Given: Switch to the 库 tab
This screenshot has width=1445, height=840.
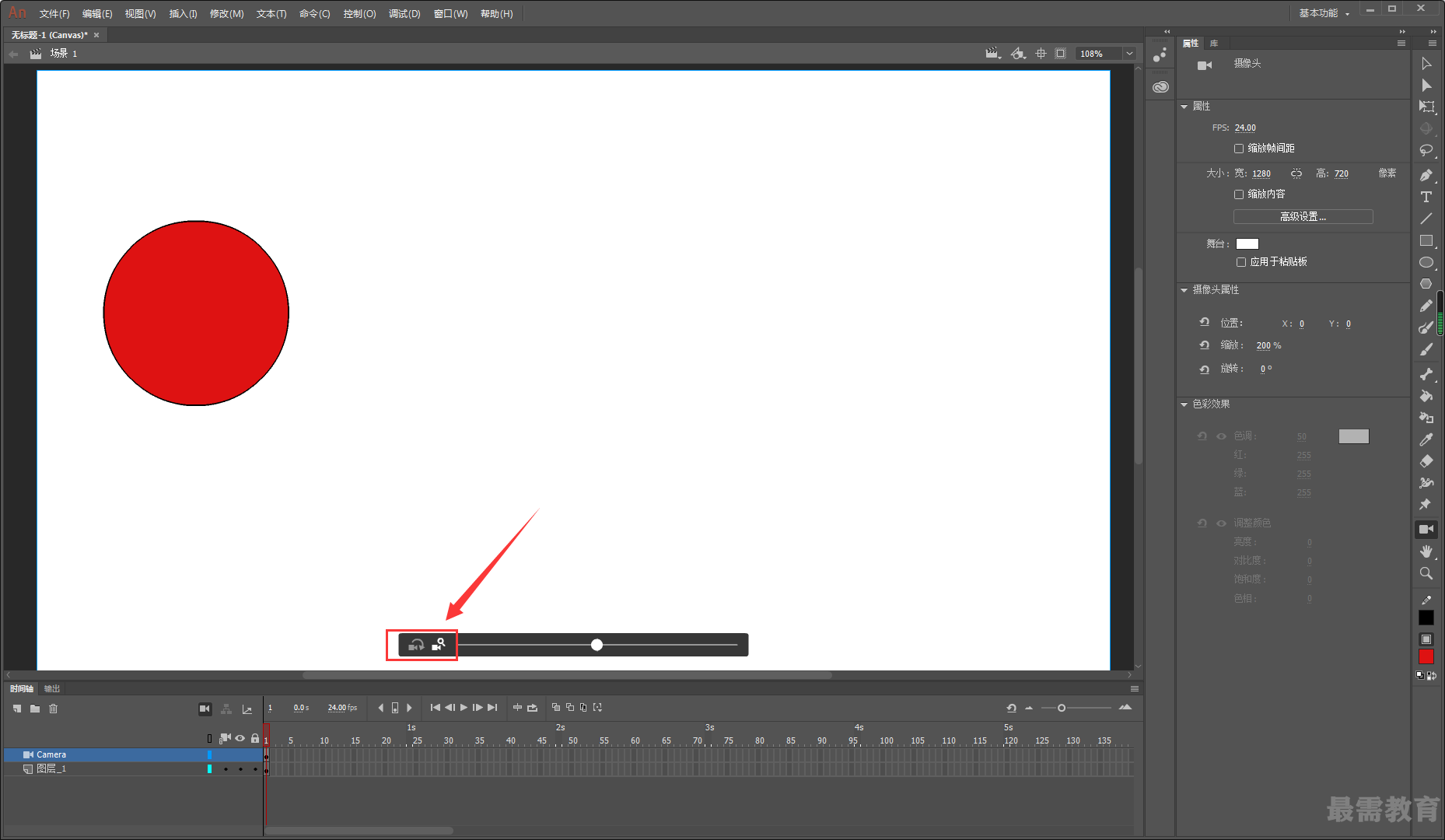Looking at the screenshot, I should coord(1214,44).
